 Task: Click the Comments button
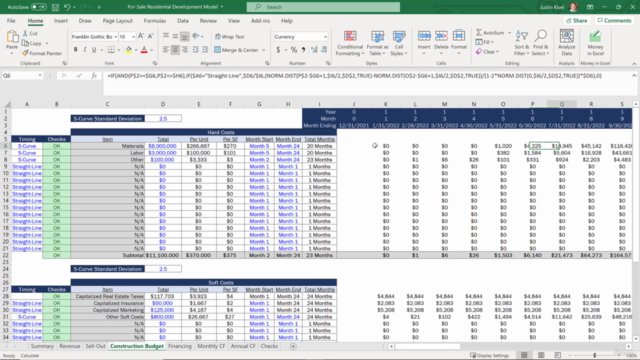(x=614, y=20)
